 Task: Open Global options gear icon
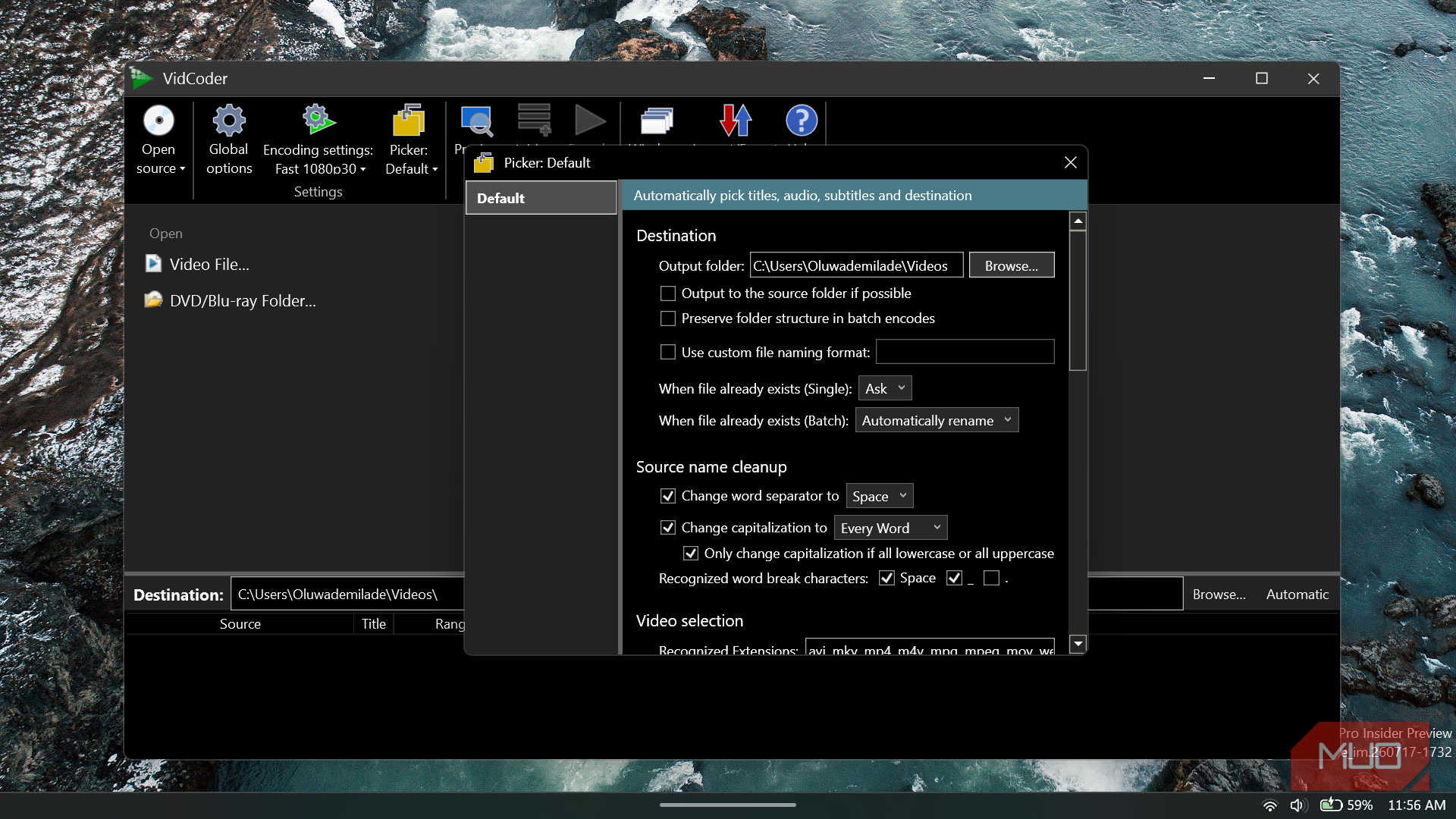coord(228,121)
